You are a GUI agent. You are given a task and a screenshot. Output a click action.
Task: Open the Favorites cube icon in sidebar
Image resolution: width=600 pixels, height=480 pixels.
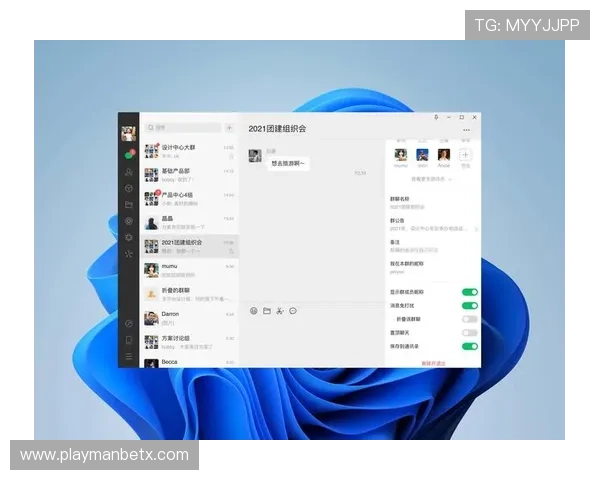point(129,188)
